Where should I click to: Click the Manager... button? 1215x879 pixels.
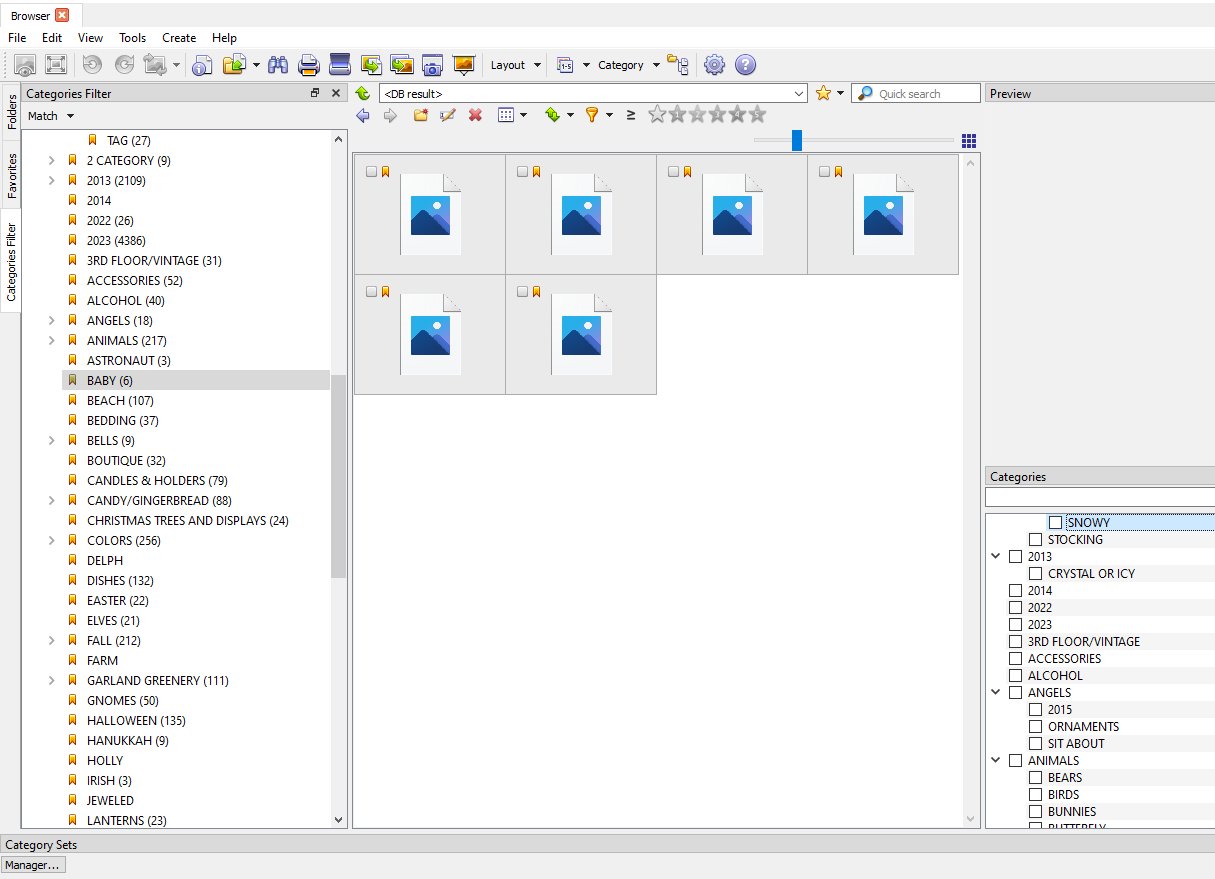(x=33, y=865)
